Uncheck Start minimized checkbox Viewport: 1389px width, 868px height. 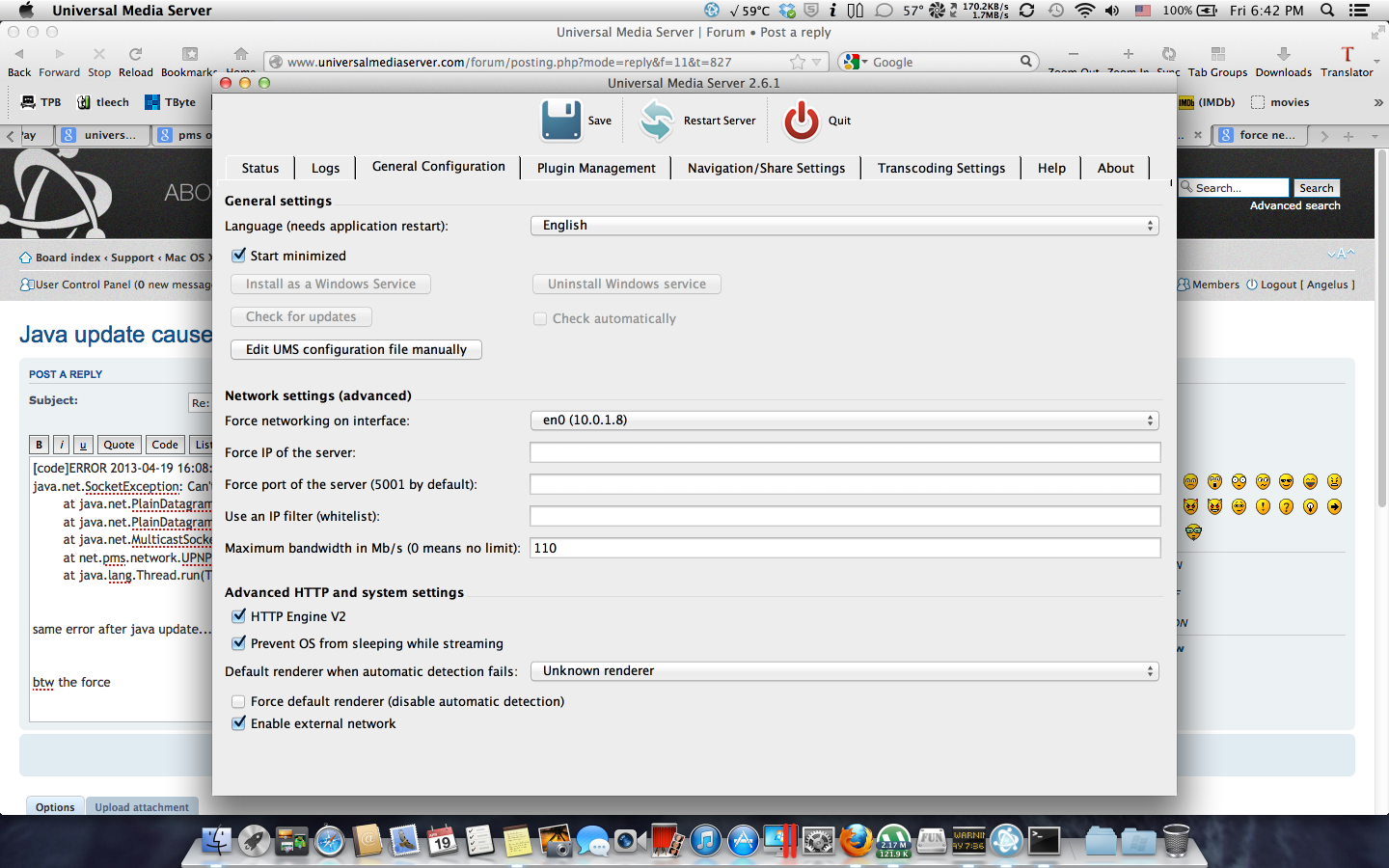click(238, 256)
